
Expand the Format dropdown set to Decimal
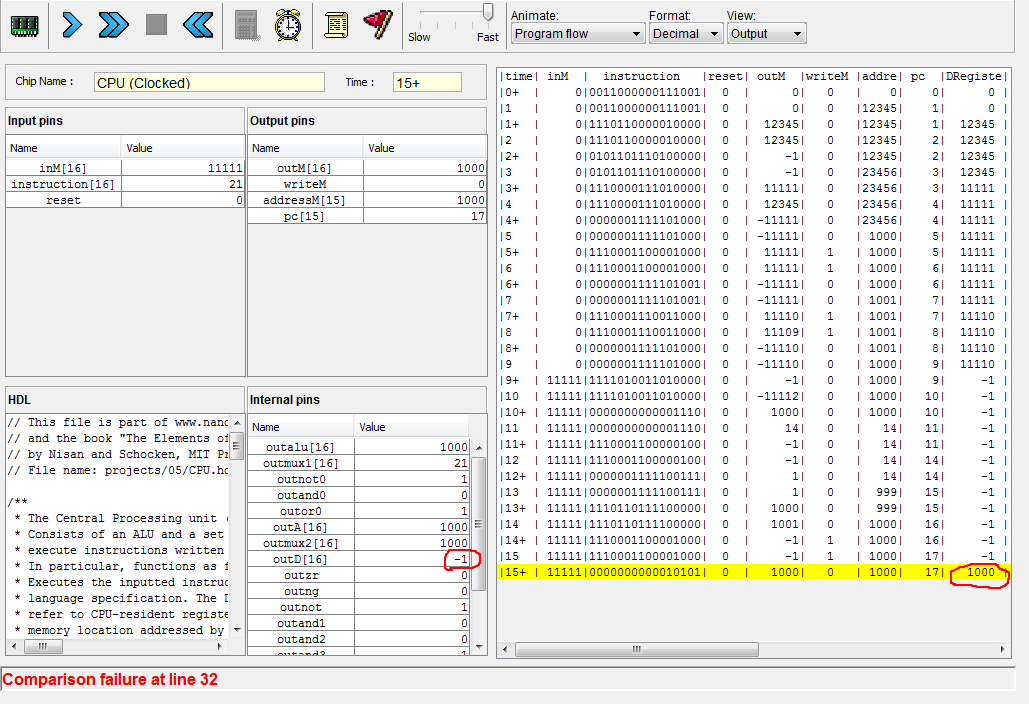coord(685,34)
